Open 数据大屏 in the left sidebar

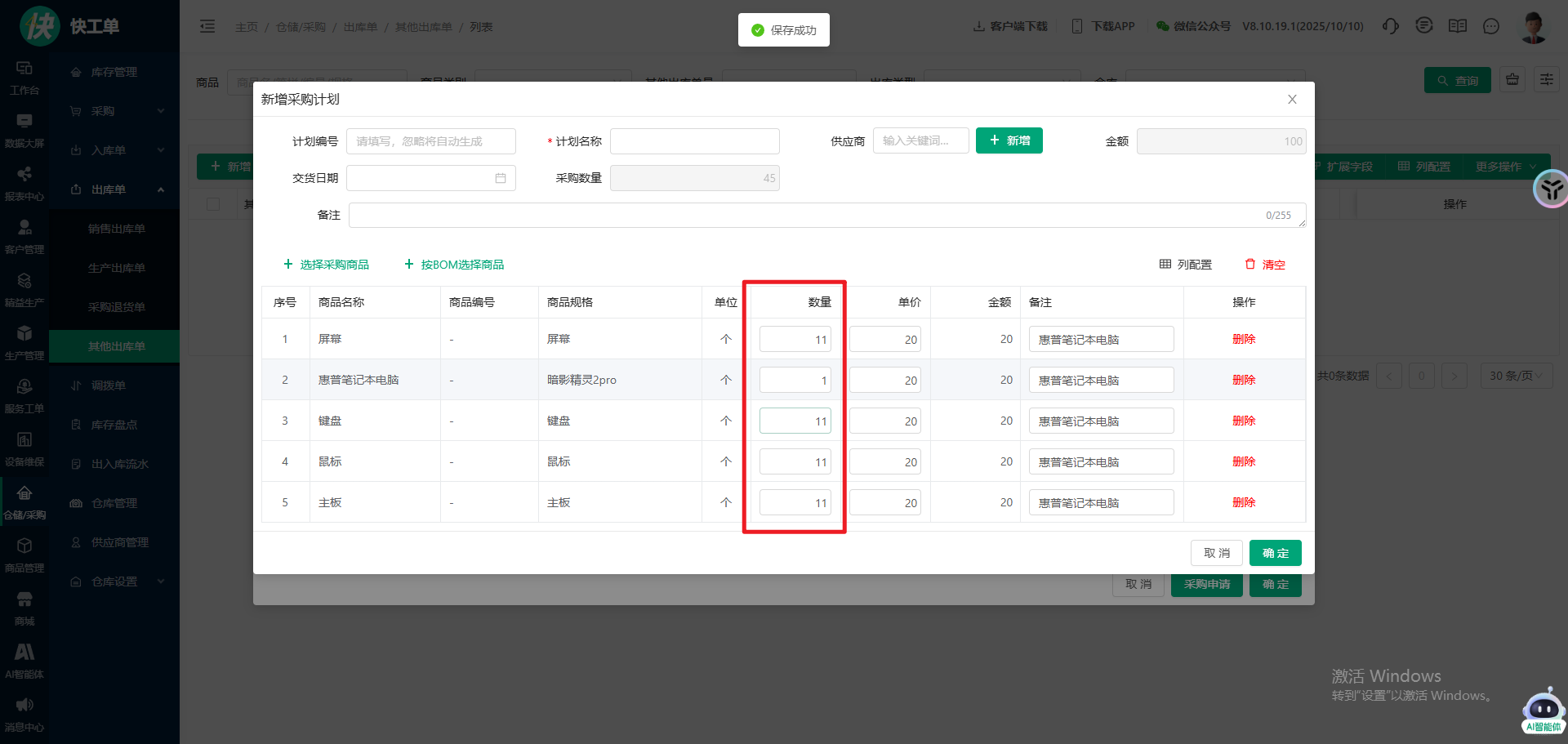pyautogui.click(x=24, y=129)
